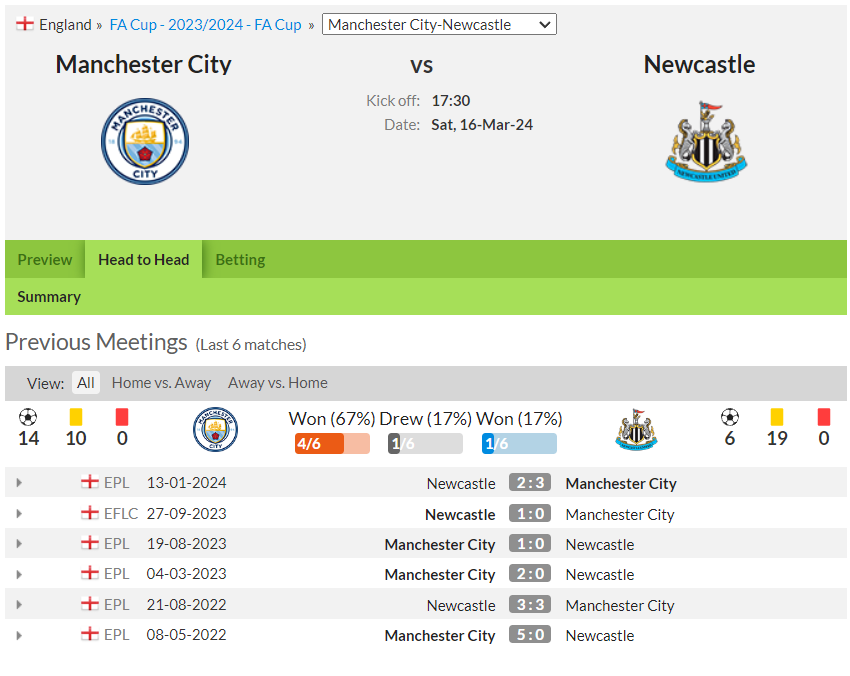This screenshot has height=676, width=850.
Task: Open the Manchester City-Newcastle match dropdown
Action: (439, 24)
